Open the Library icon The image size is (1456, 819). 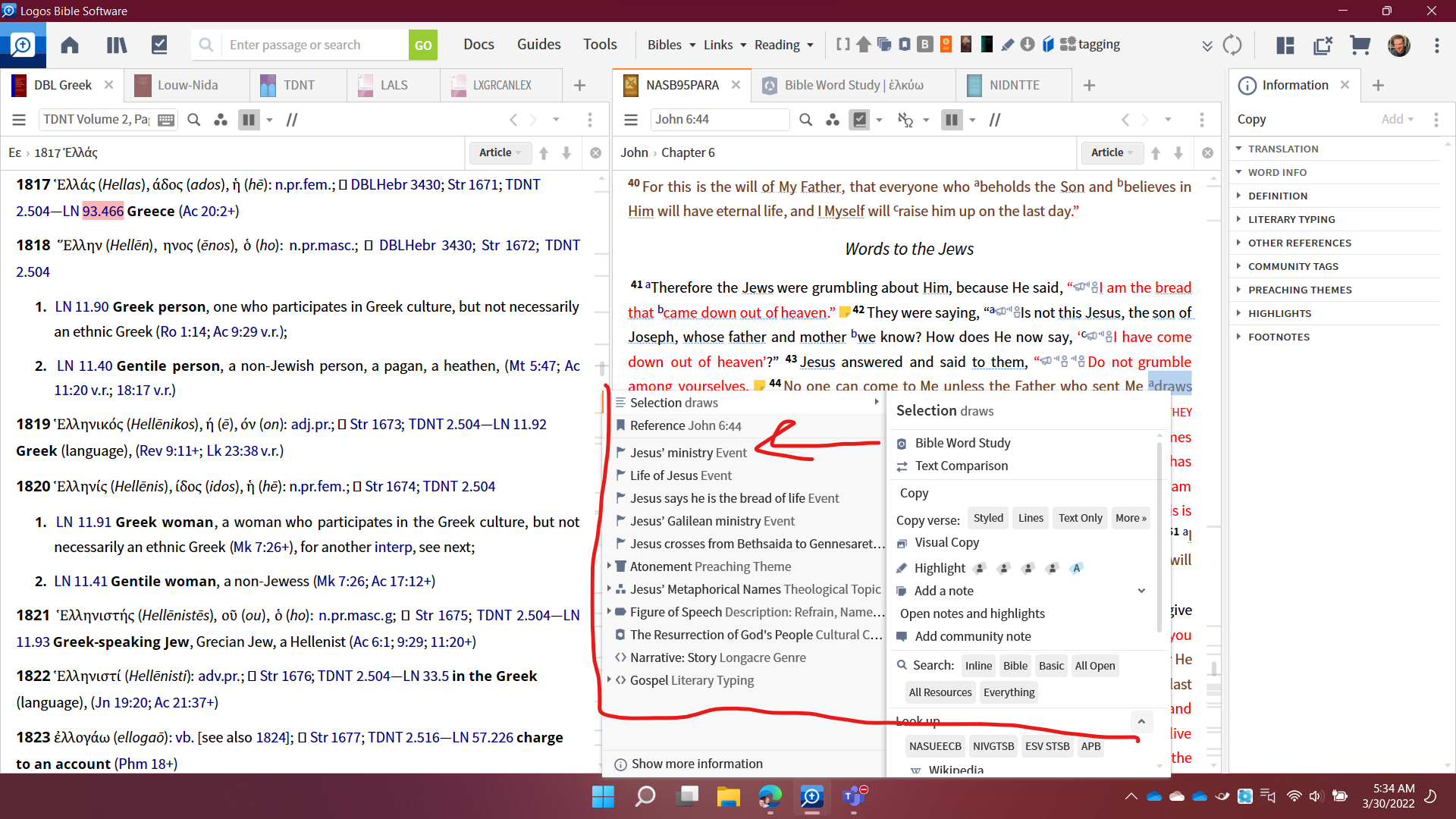pyautogui.click(x=117, y=45)
